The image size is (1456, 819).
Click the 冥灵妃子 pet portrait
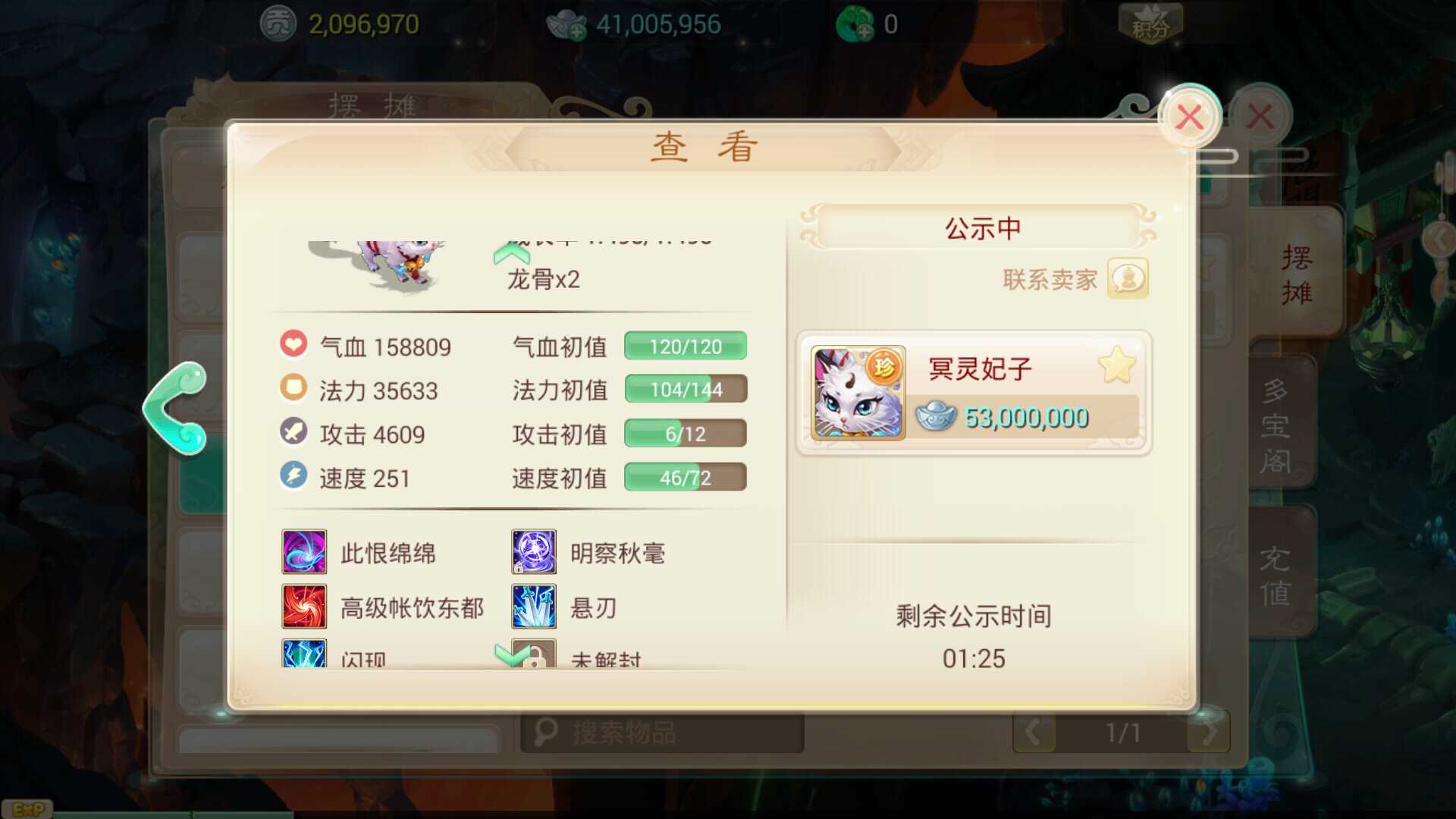[x=858, y=393]
